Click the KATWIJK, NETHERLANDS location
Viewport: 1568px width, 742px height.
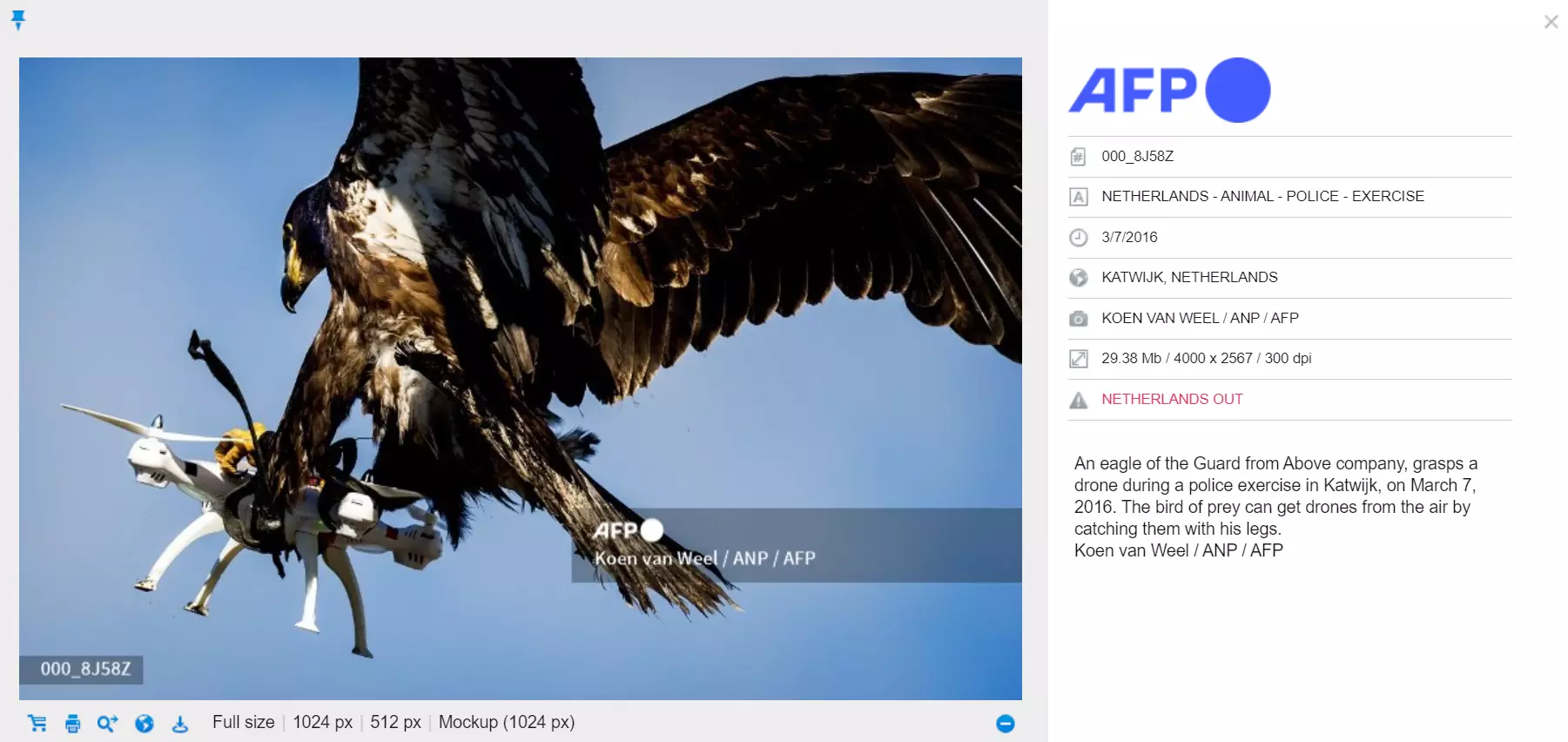[x=1189, y=277]
